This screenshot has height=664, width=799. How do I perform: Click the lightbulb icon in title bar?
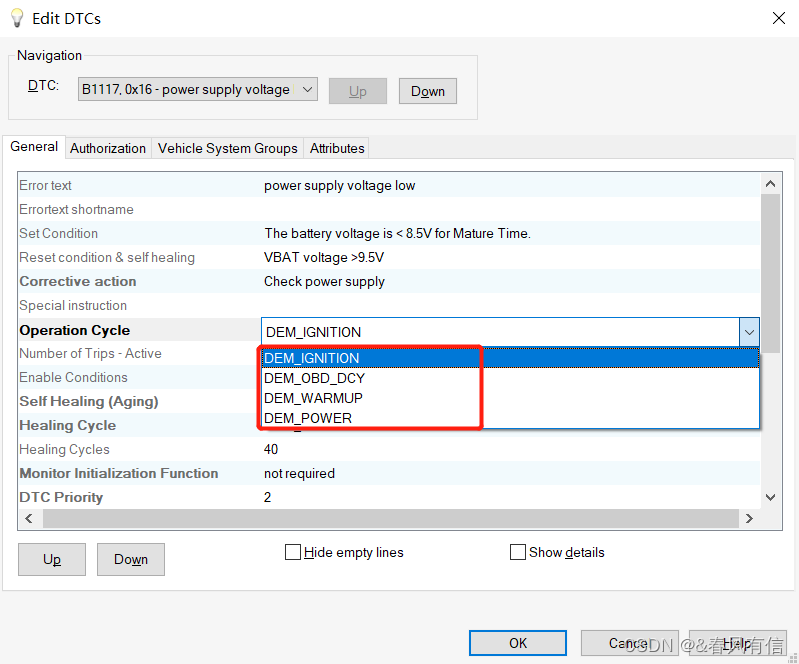click(17, 18)
